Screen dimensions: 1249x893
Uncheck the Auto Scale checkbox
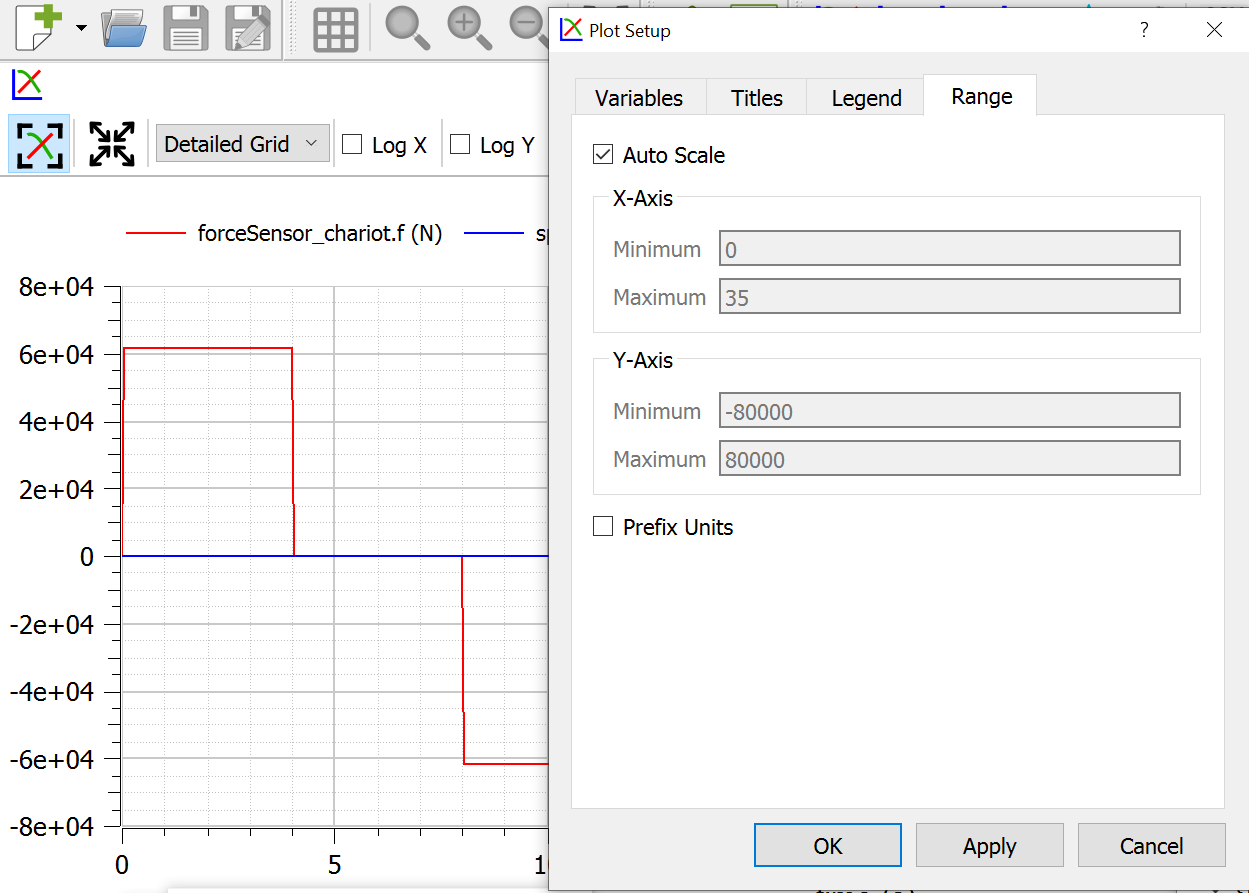[x=603, y=155]
